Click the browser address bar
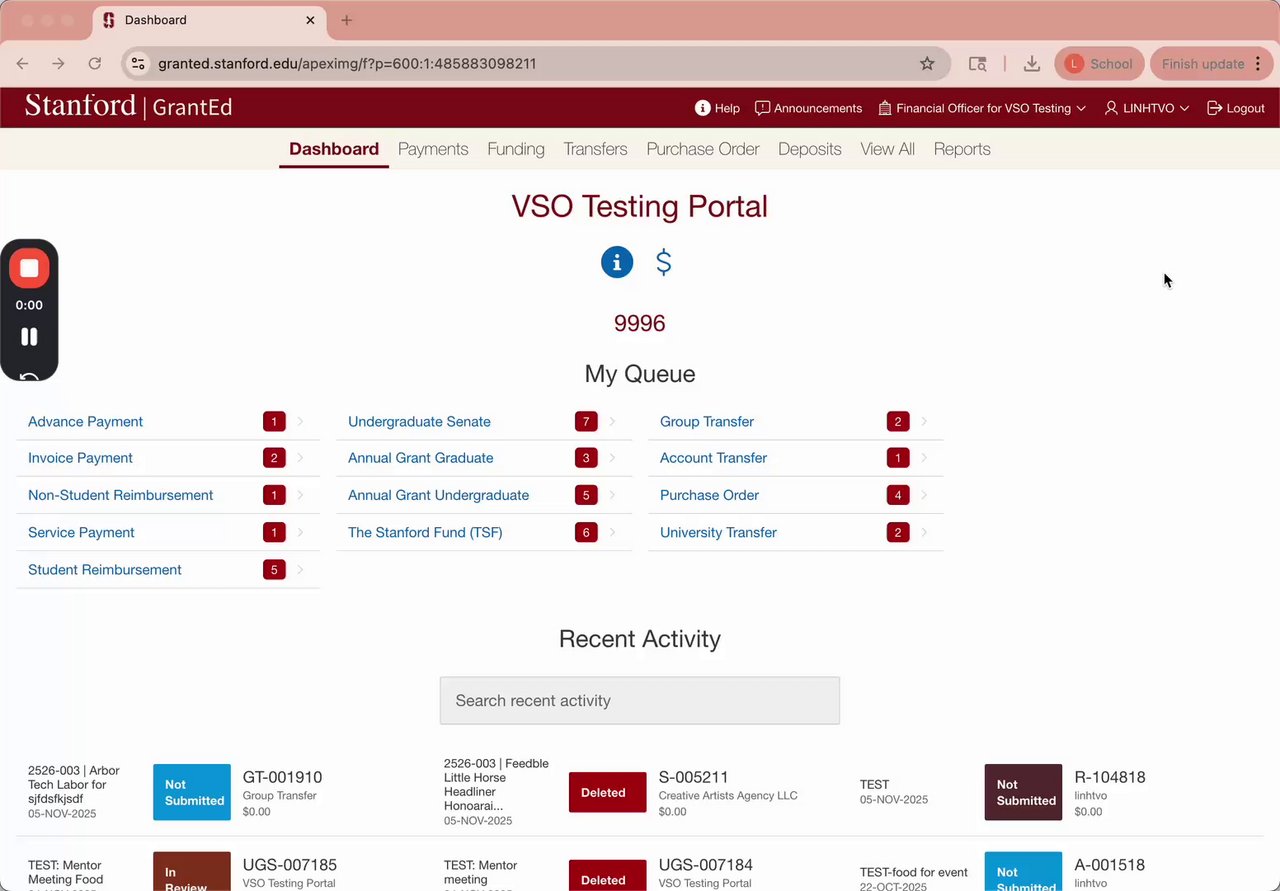Viewport: 1280px width, 891px height. (x=534, y=63)
